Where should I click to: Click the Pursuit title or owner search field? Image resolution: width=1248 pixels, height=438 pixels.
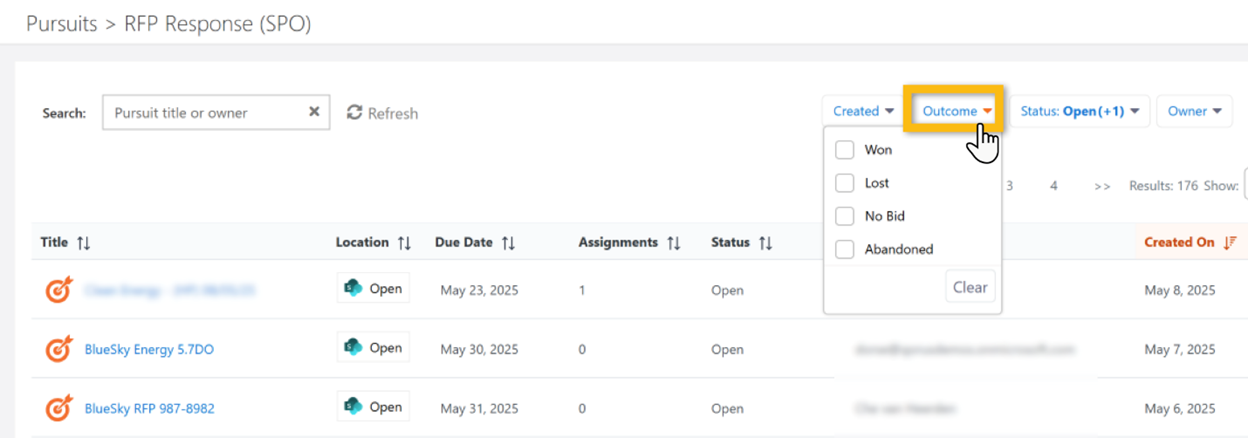205,113
